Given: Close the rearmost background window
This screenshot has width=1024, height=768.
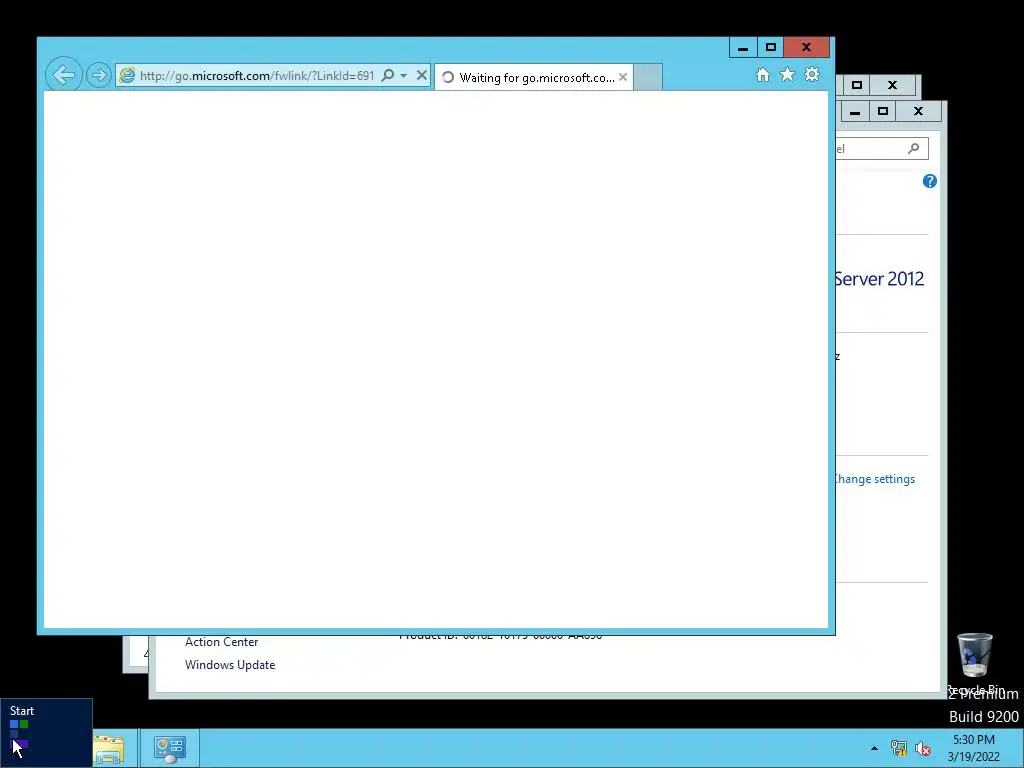Looking at the screenshot, I should [x=893, y=85].
